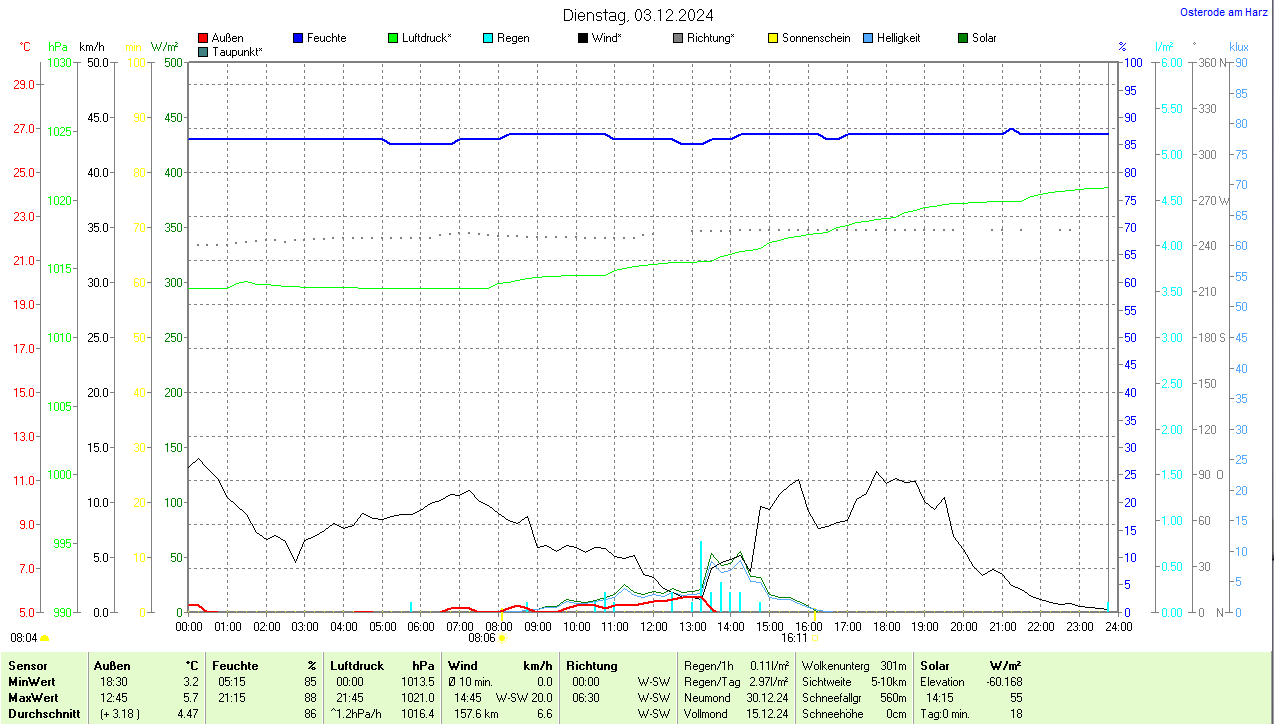Click the klux unit label on the right axis
The height and width of the screenshot is (724, 1274).
point(1239,47)
